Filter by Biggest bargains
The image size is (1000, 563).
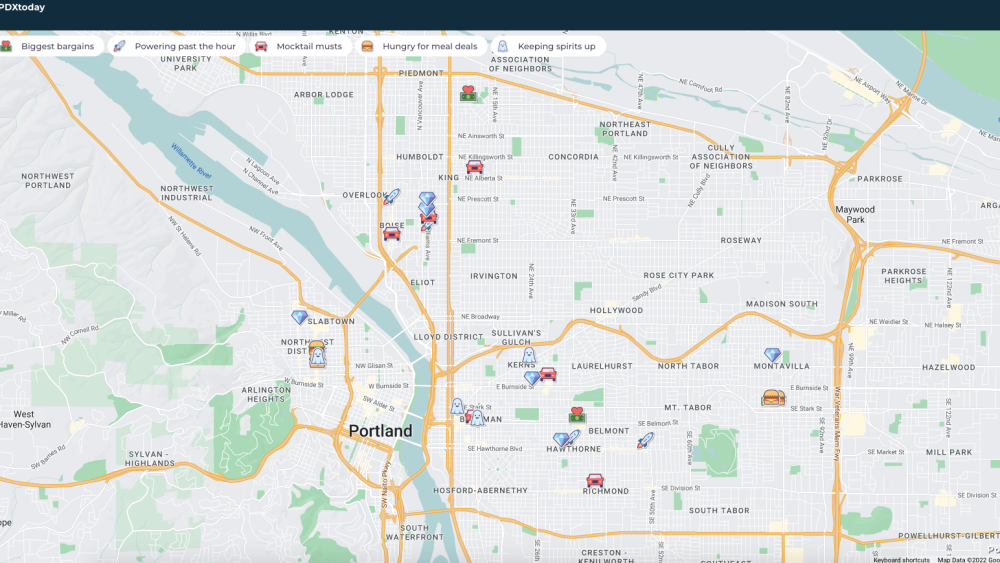tap(51, 46)
